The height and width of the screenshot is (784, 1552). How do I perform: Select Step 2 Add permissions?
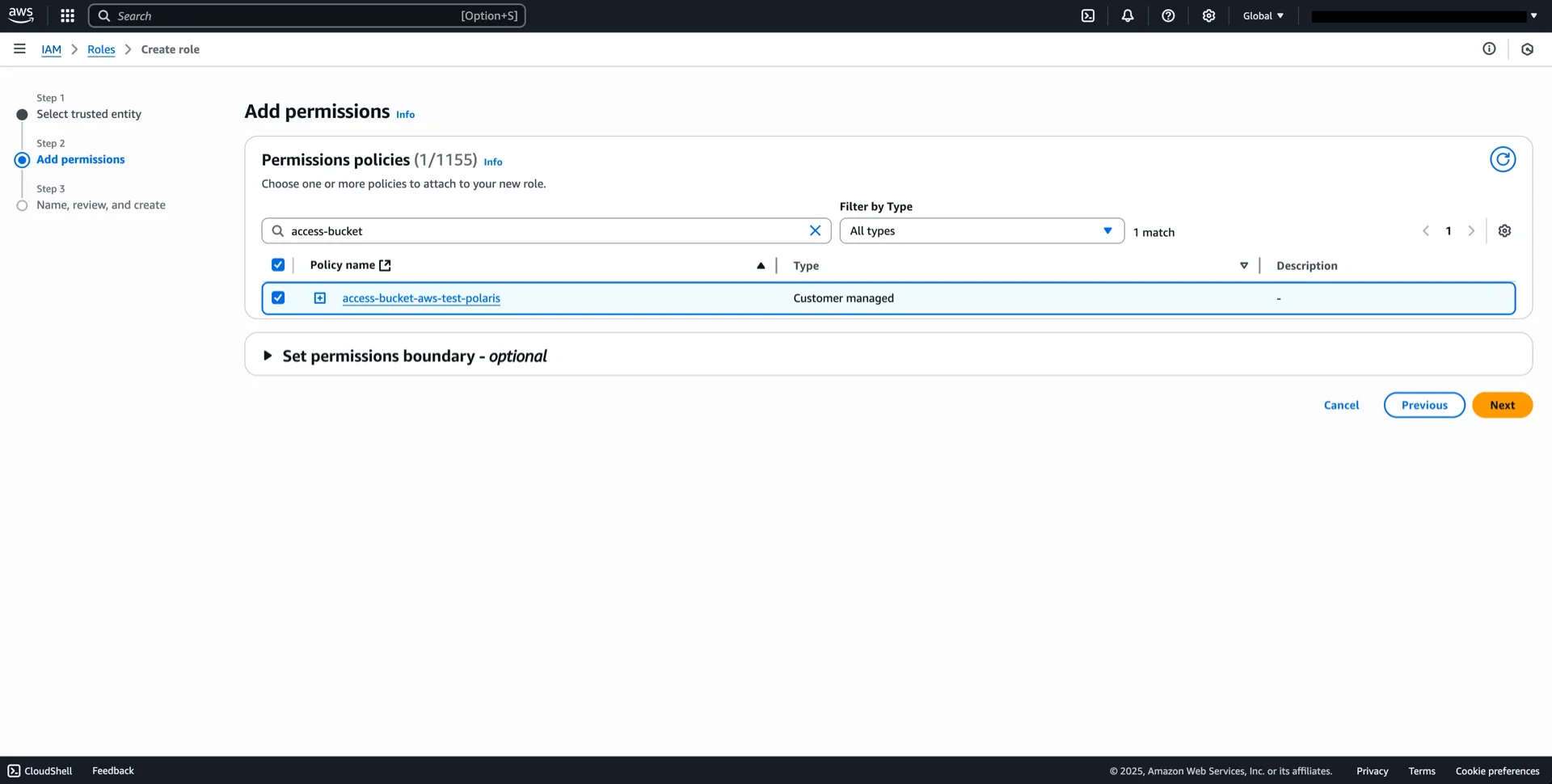pos(81,159)
